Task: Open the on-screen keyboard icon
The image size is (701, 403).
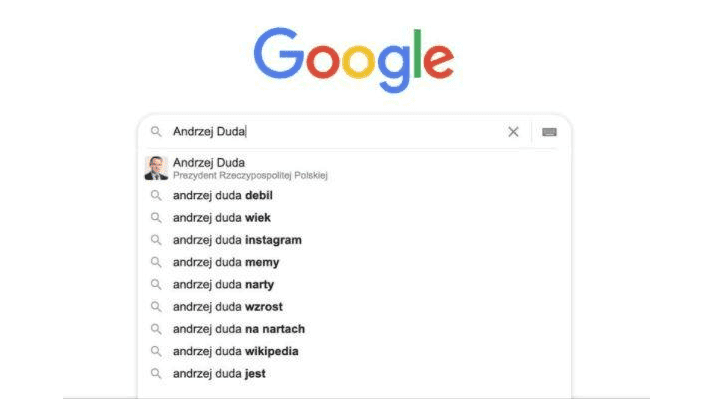Action: coord(549,132)
